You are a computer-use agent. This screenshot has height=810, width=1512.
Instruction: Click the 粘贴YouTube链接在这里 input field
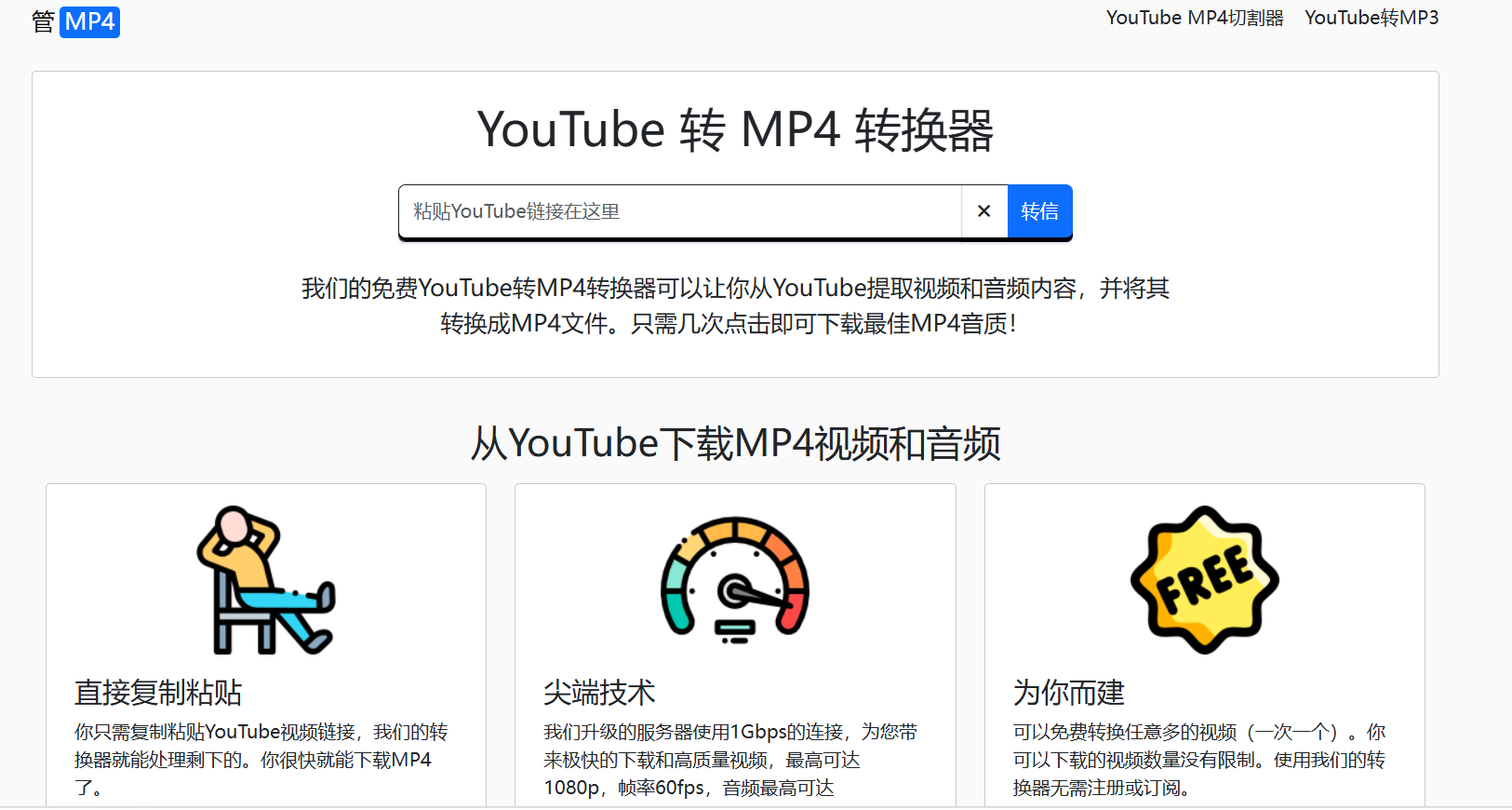pos(679,211)
